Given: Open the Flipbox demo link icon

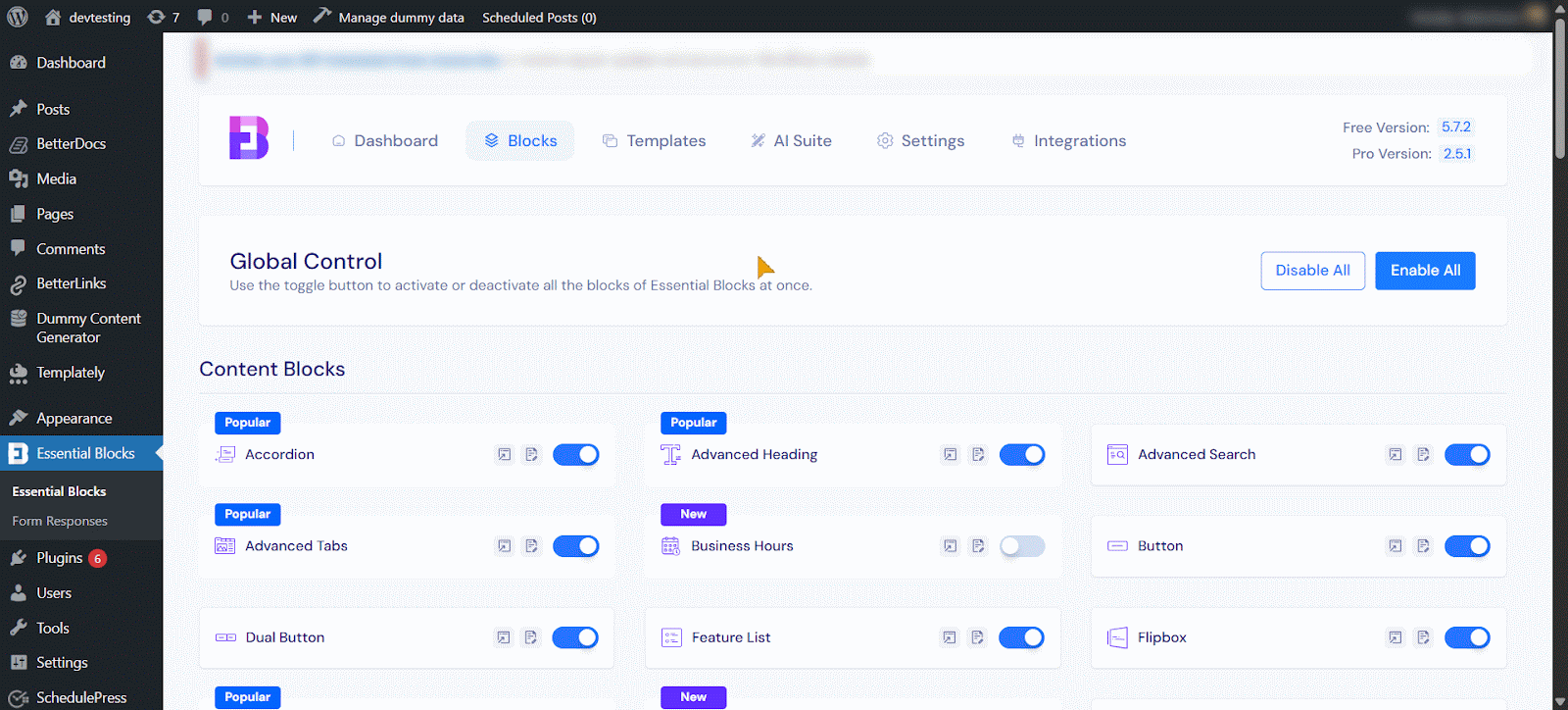Looking at the screenshot, I should 1395,637.
